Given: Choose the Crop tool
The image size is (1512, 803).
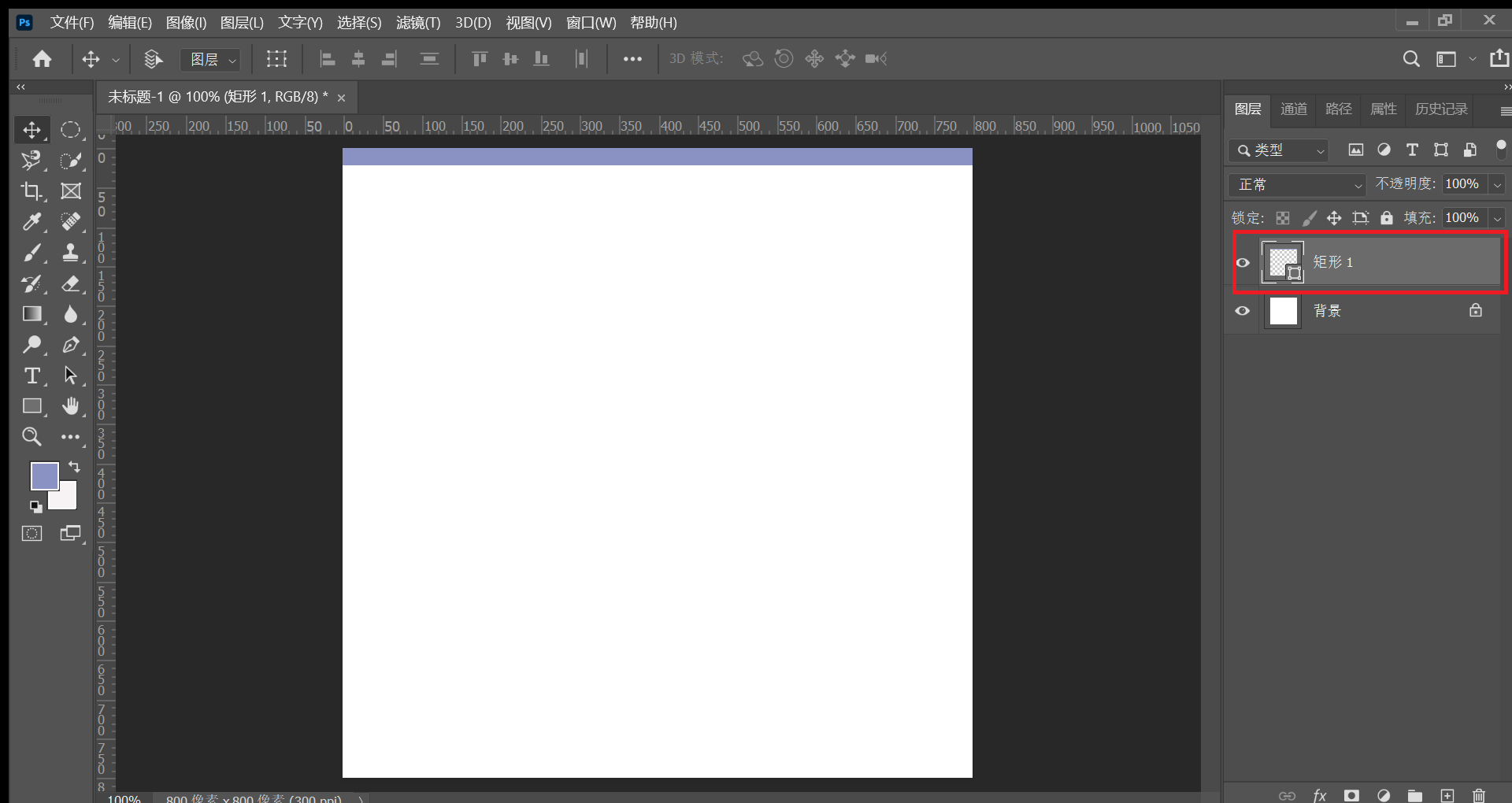Looking at the screenshot, I should pos(31,191).
